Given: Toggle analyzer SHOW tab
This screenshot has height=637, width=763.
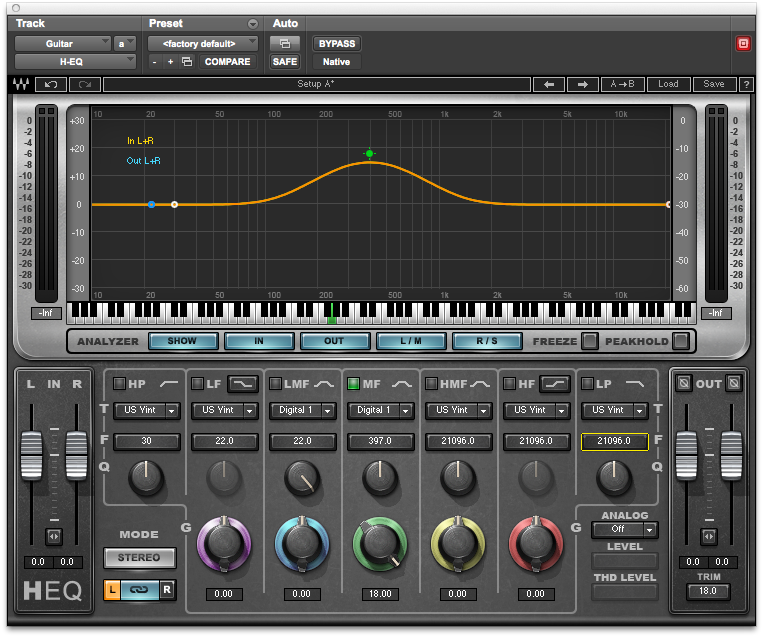Looking at the screenshot, I should point(182,341).
